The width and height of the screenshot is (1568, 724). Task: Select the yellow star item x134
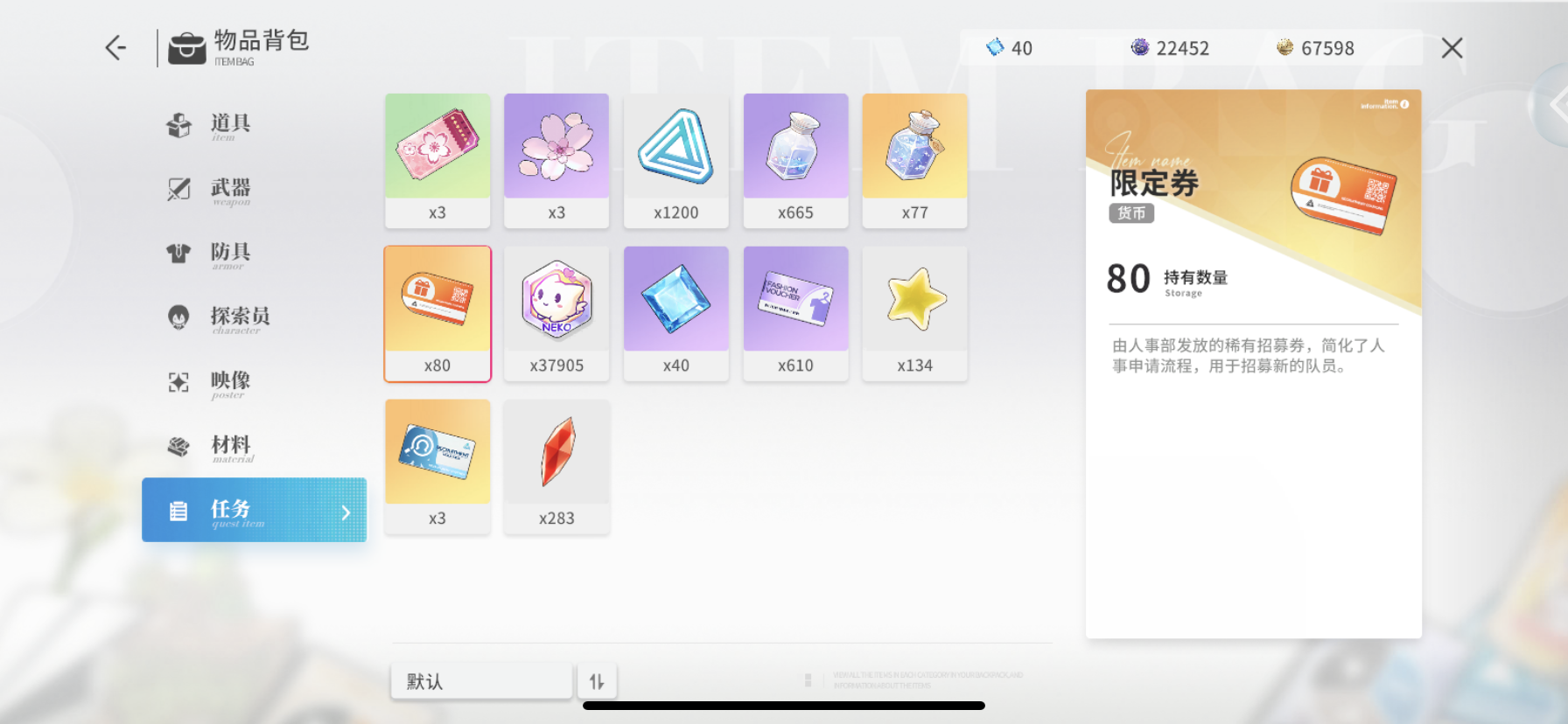point(914,314)
